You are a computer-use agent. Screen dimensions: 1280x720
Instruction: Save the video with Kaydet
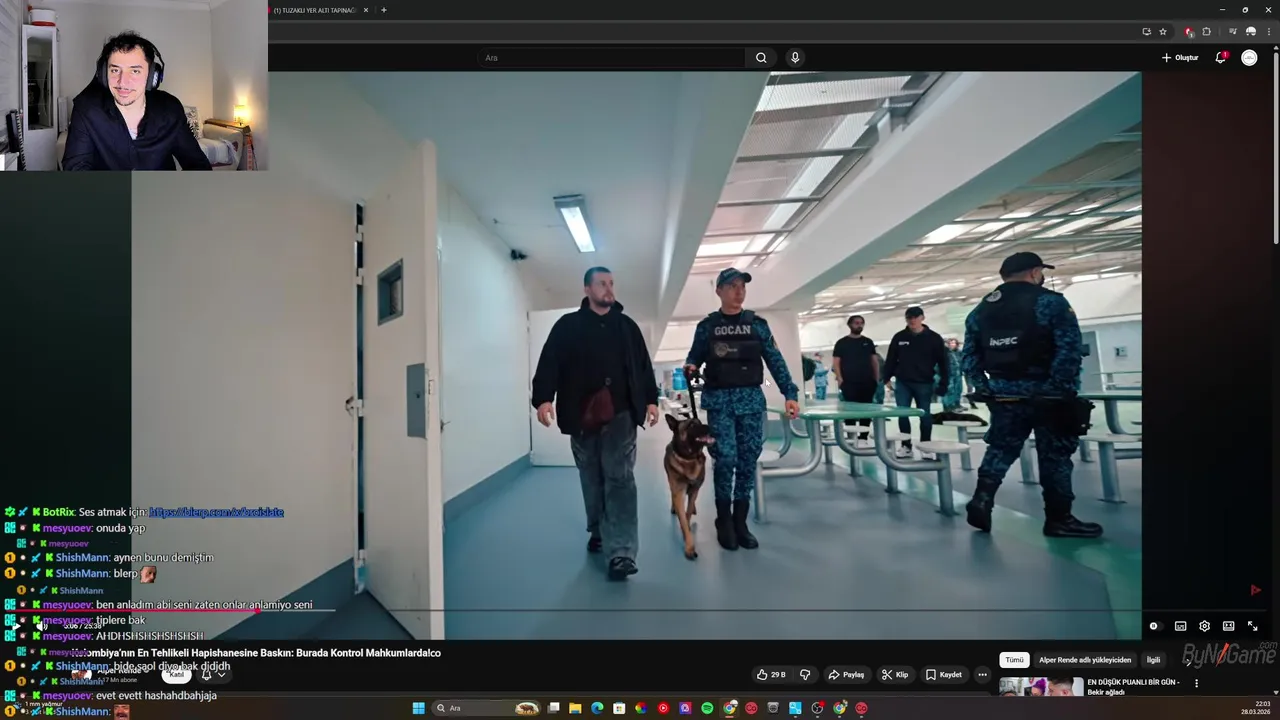click(x=943, y=675)
